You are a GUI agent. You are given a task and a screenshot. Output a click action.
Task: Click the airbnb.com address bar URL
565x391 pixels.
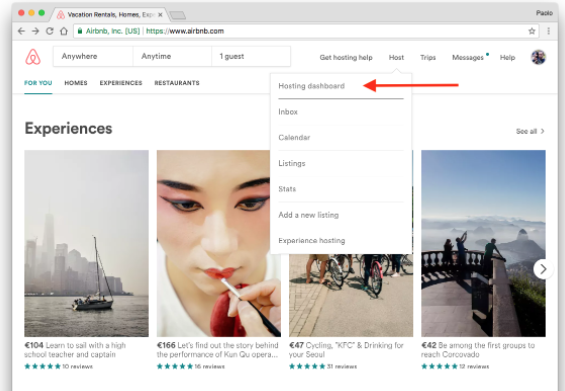click(x=185, y=31)
